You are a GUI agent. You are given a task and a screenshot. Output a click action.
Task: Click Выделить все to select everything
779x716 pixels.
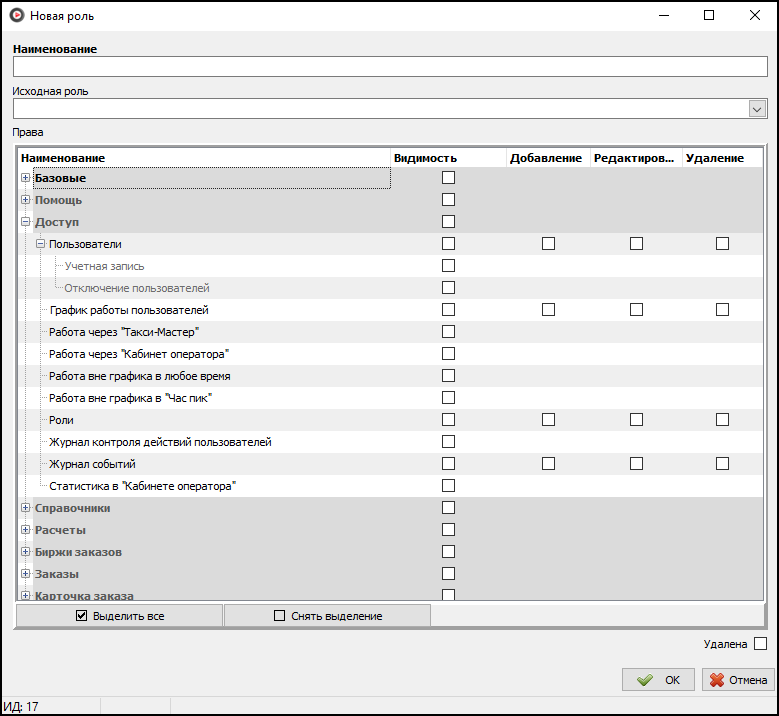click(120, 616)
